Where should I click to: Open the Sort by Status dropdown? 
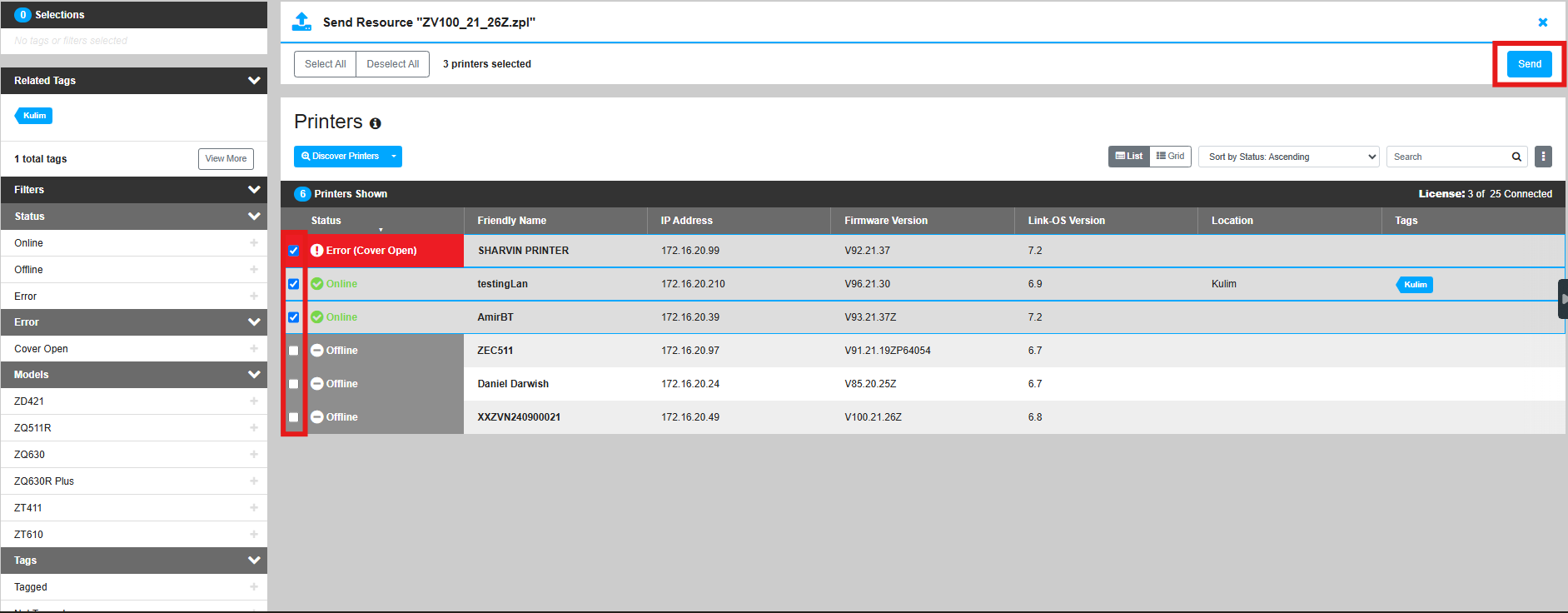tap(1288, 157)
